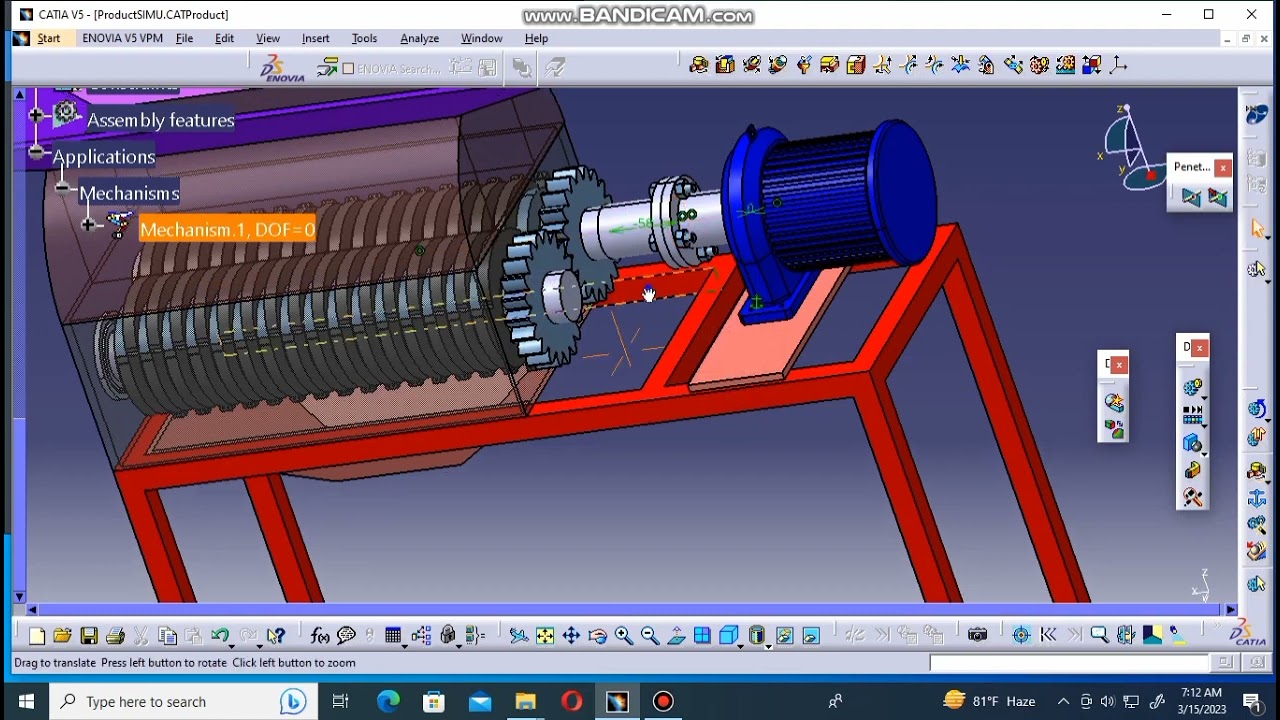Image resolution: width=1280 pixels, height=720 pixels.
Task: Open the Insert menu
Action: [315, 39]
